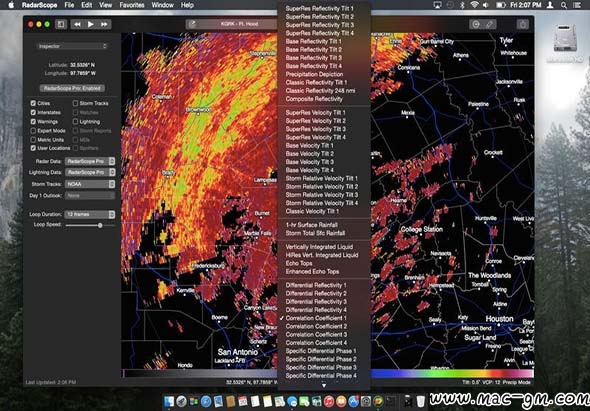Click the radar icon in the station selector
This screenshot has height=411, width=590.
[193, 24]
